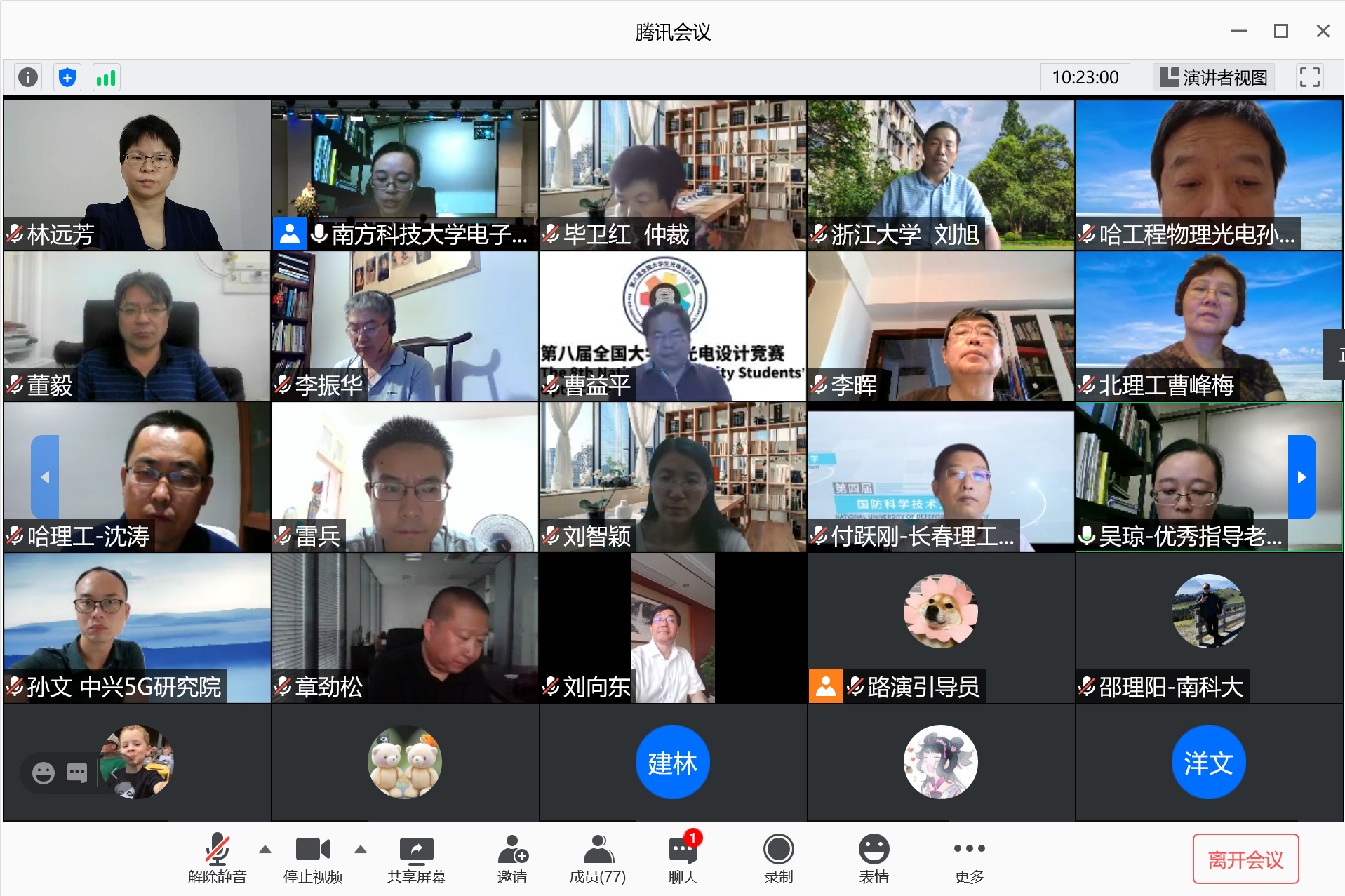Enter full screen mode

[1309, 77]
